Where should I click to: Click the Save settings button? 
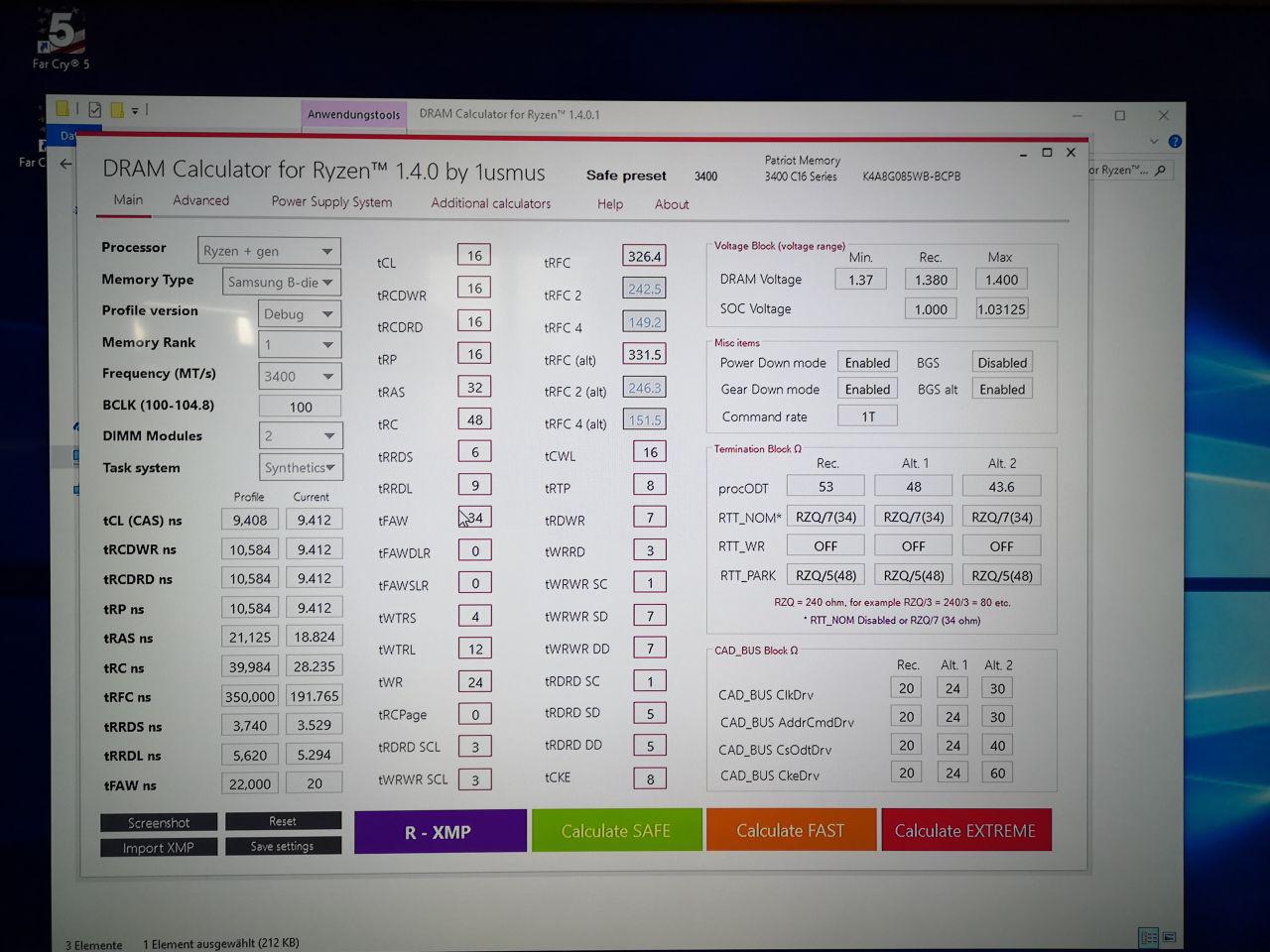(x=282, y=846)
